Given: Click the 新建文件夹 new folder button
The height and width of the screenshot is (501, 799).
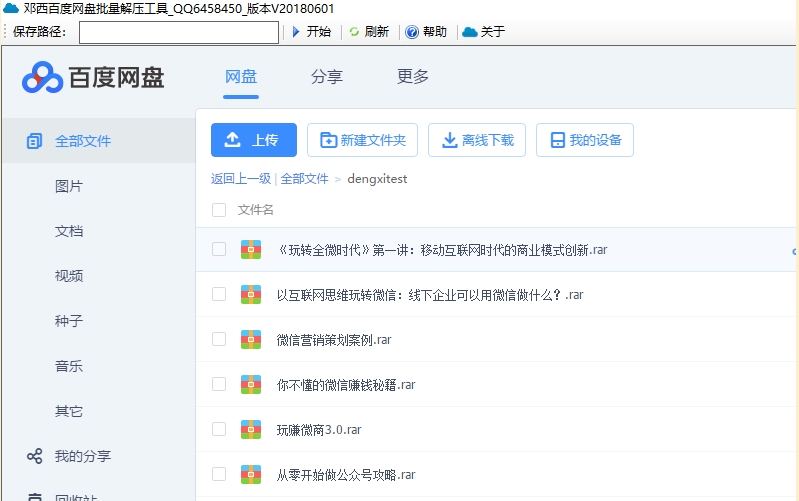Looking at the screenshot, I should click(x=362, y=140).
